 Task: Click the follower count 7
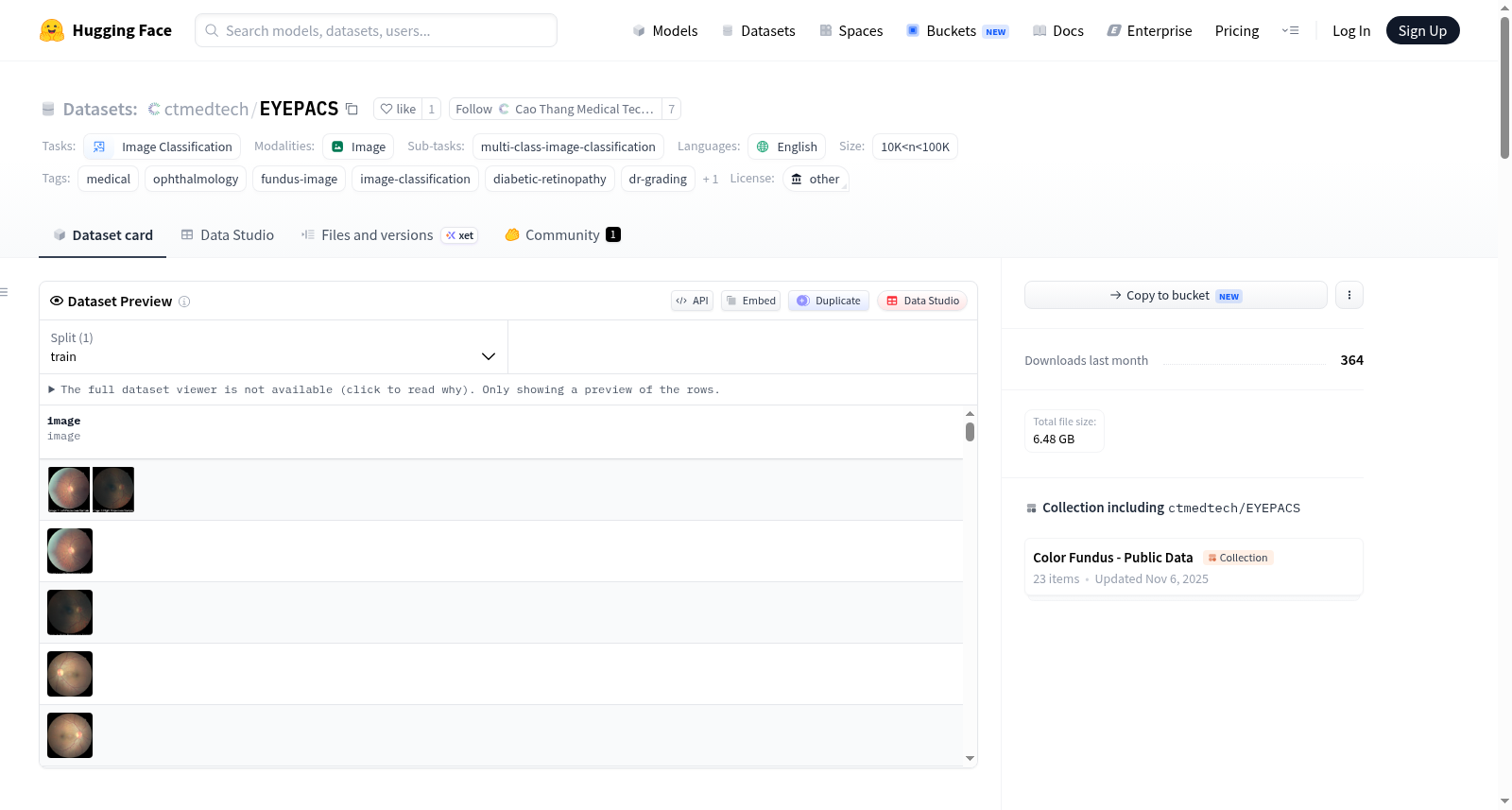coord(672,109)
